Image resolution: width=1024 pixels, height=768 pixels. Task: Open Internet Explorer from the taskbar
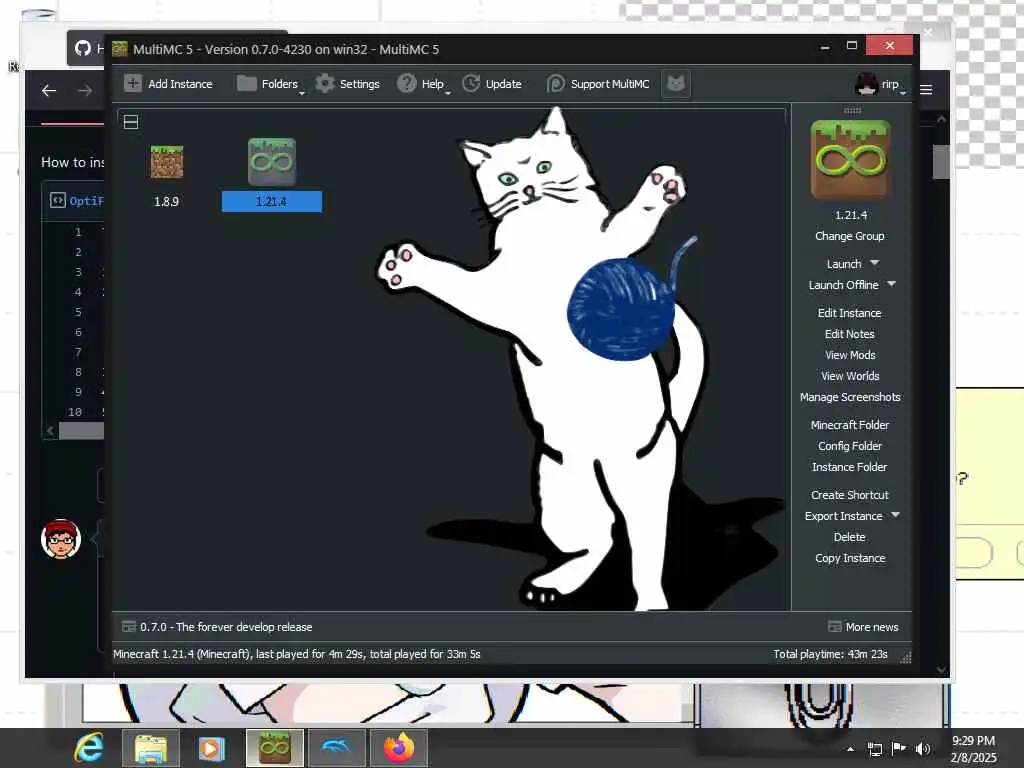[89, 748]
